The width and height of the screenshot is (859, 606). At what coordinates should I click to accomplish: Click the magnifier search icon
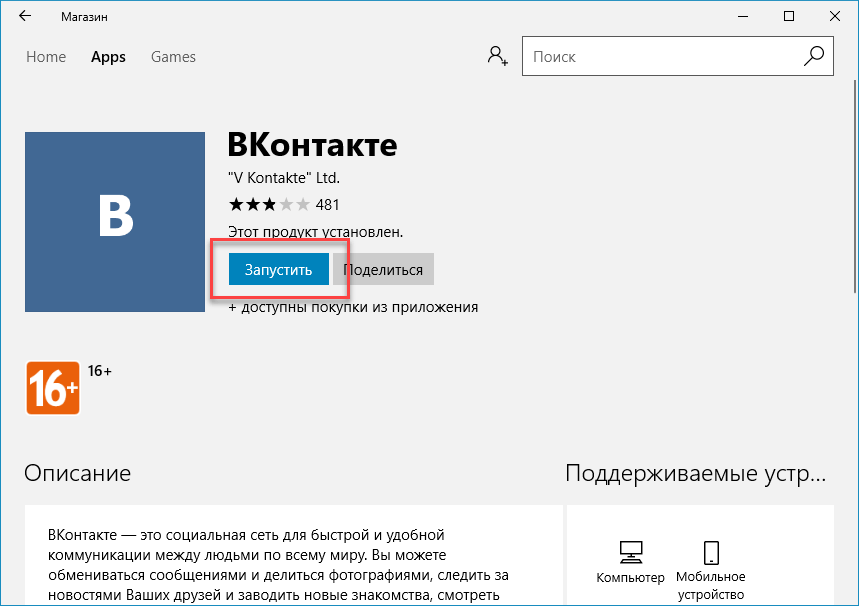tap(814, 56)
